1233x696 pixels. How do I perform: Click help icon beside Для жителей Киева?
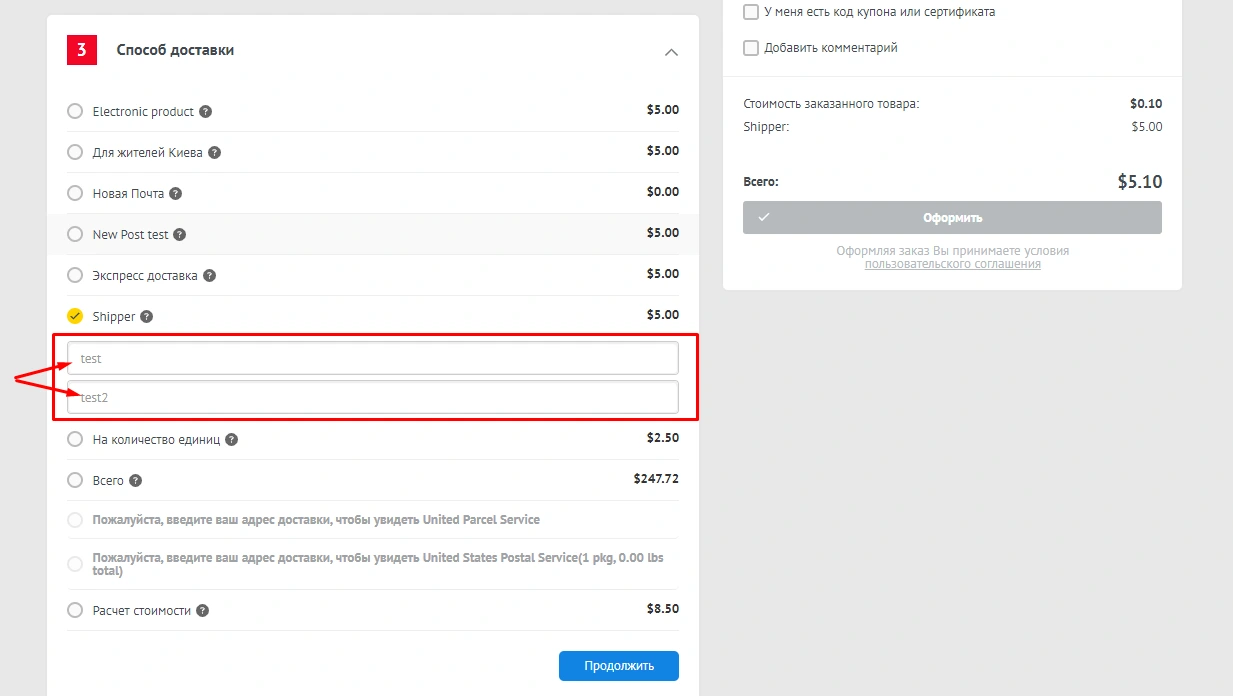click(x=214, y=153)
